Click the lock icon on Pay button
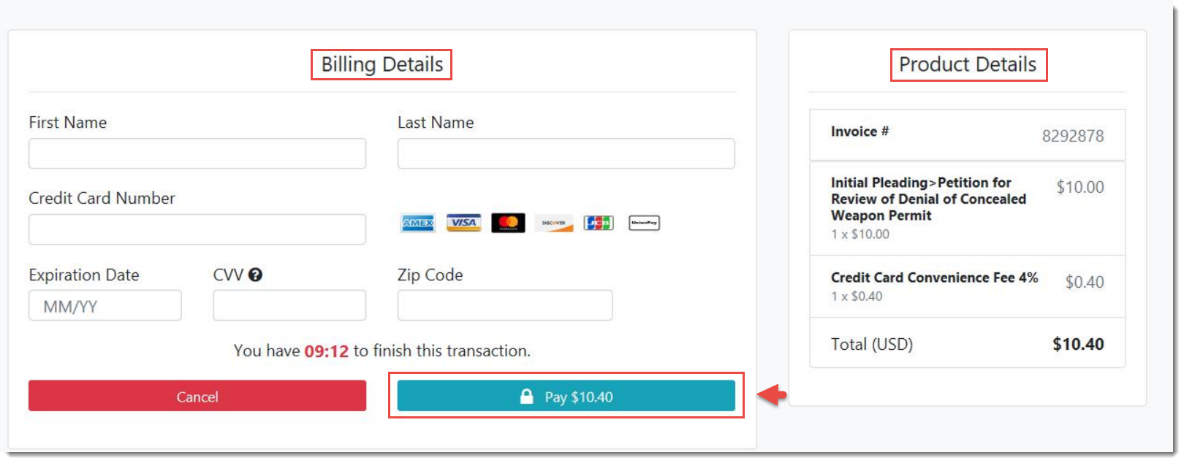 pyautogui.click(x=527, y=397)
